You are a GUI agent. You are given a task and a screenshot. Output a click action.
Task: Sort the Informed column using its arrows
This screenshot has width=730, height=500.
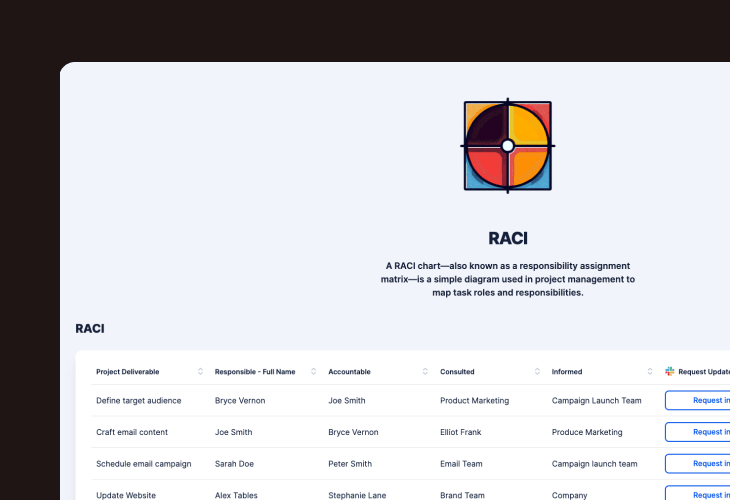coord(651,371)
